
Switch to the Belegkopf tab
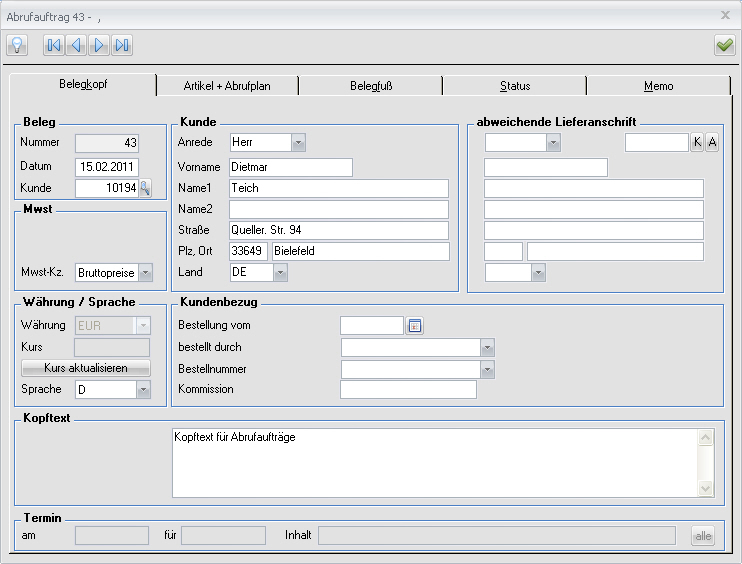tap(83, 85)
